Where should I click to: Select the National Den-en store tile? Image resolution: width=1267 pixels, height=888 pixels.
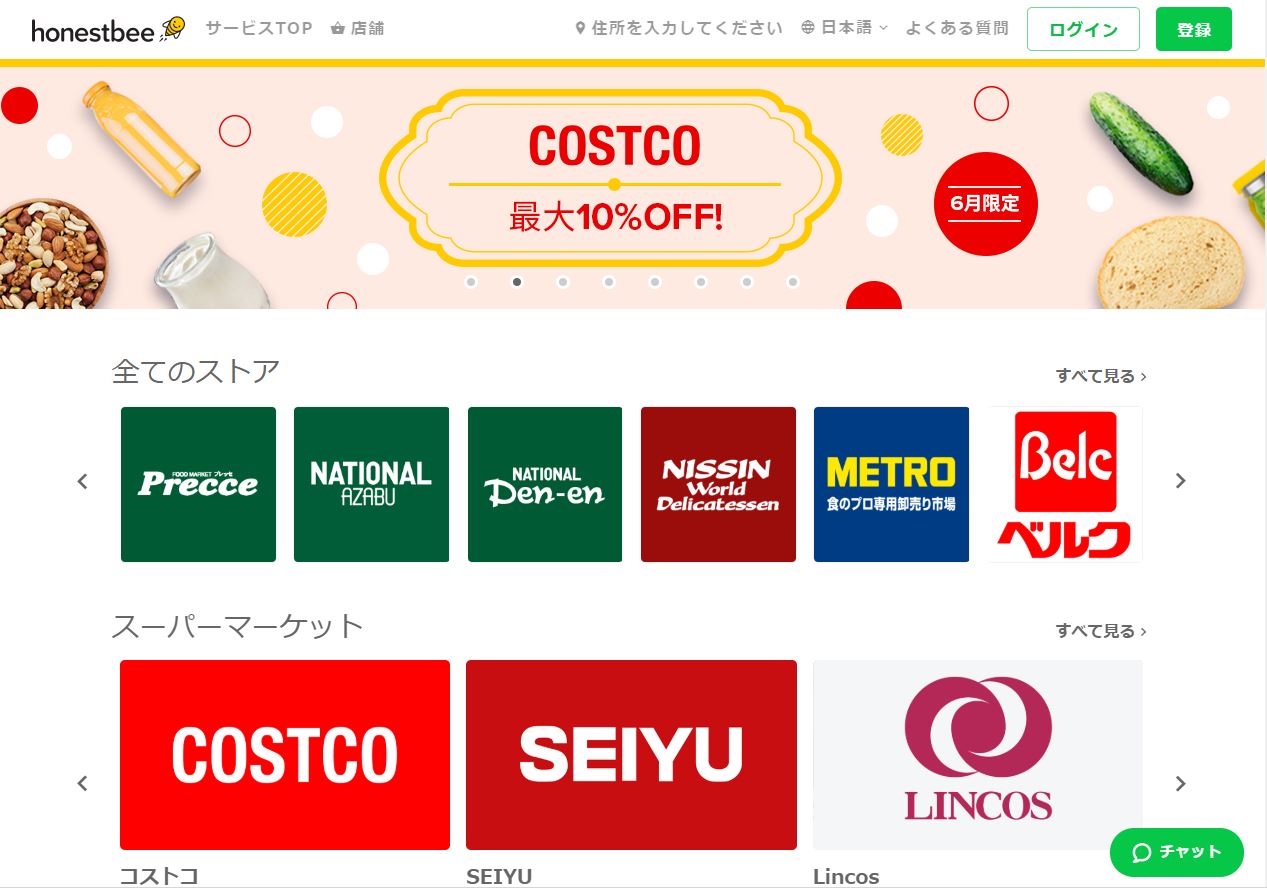pyautogui.click(x=545, y=484)
